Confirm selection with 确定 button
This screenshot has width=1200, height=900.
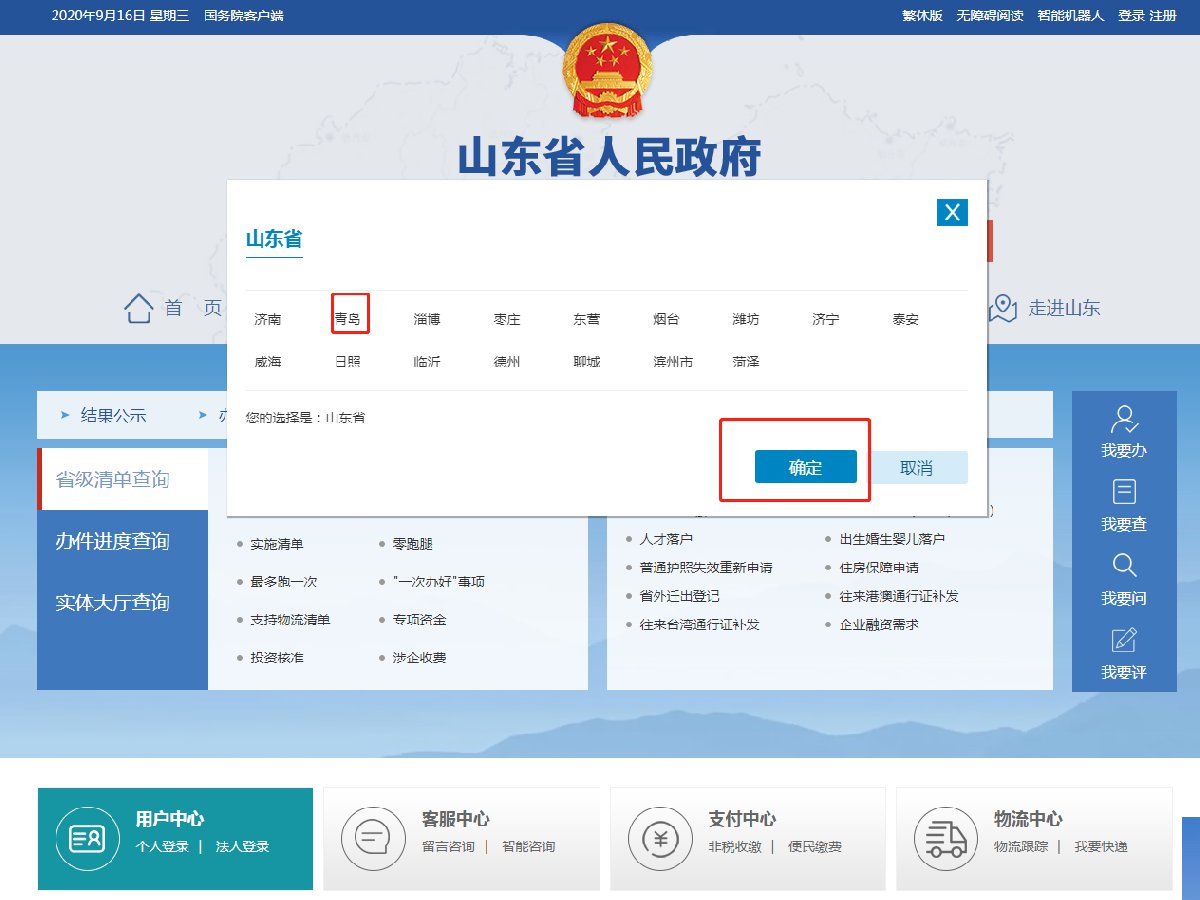point(805,467)
